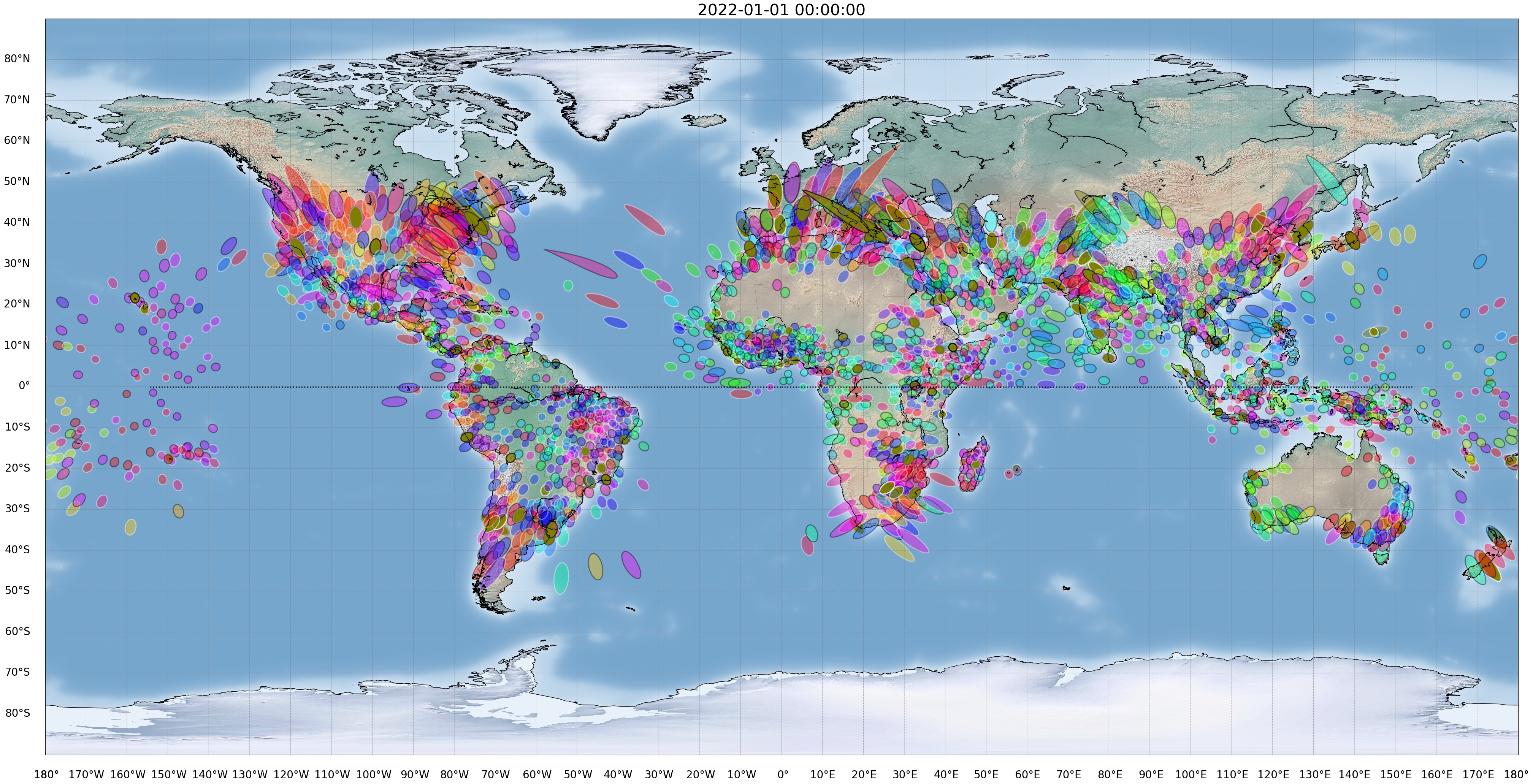Choose the "30°W" longitude label

point(659,774)
